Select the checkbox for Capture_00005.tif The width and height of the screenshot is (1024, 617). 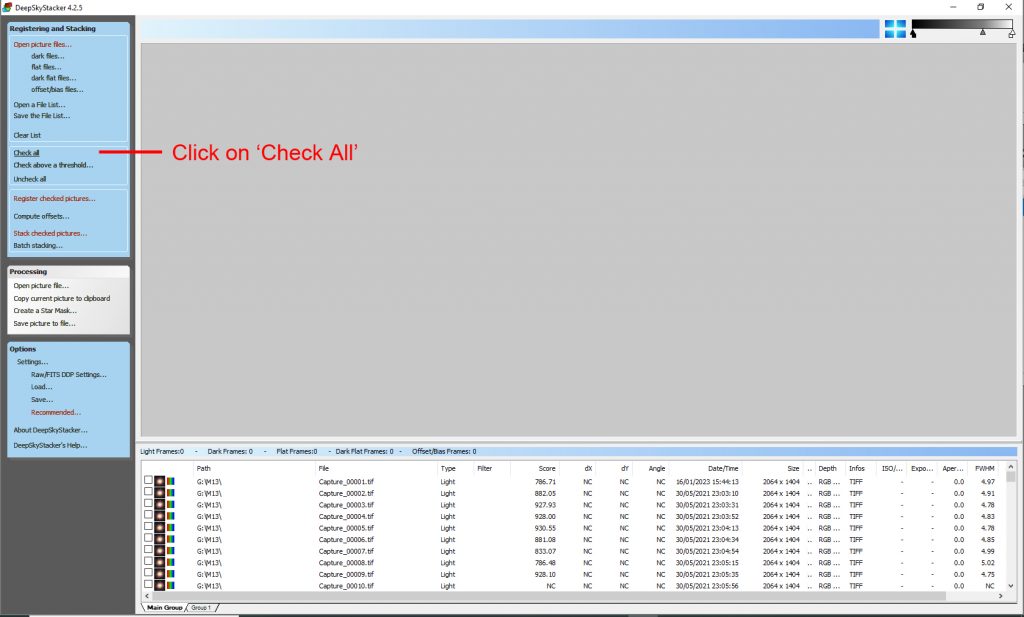click(x=148, y=527)
